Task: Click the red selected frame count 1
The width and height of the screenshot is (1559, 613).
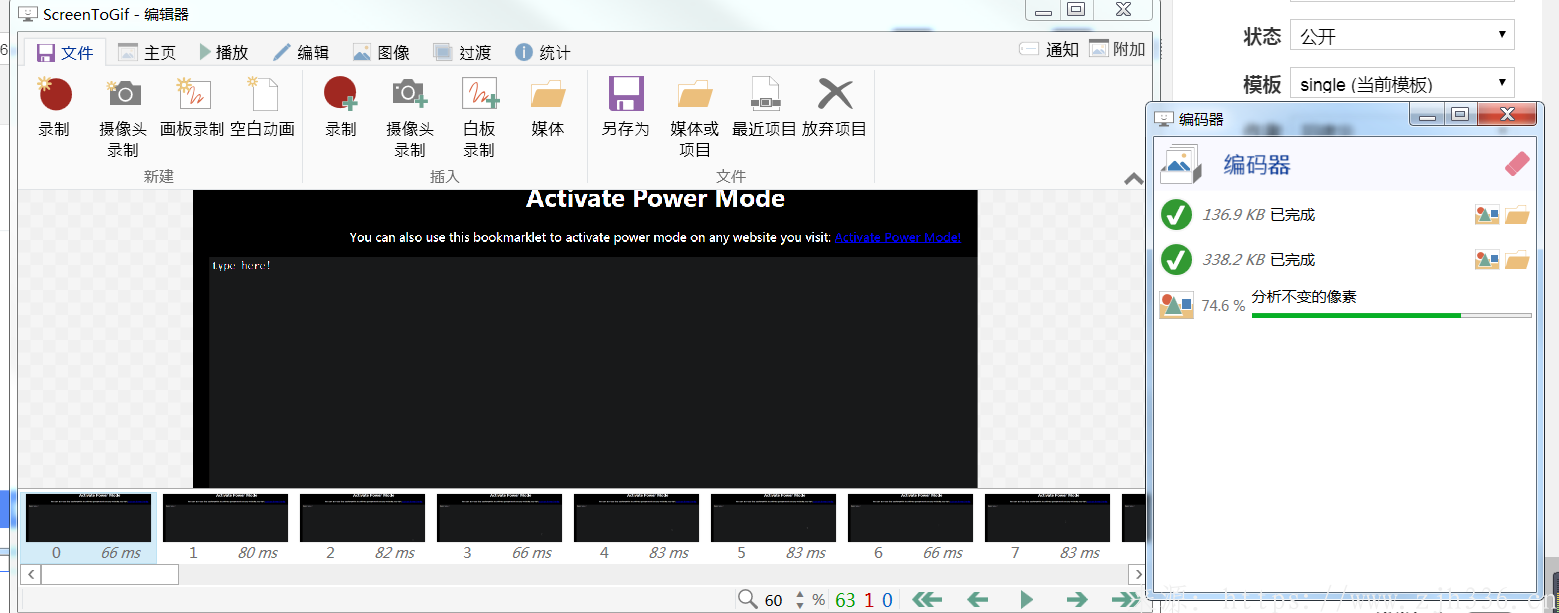Action: coord(869,600)
